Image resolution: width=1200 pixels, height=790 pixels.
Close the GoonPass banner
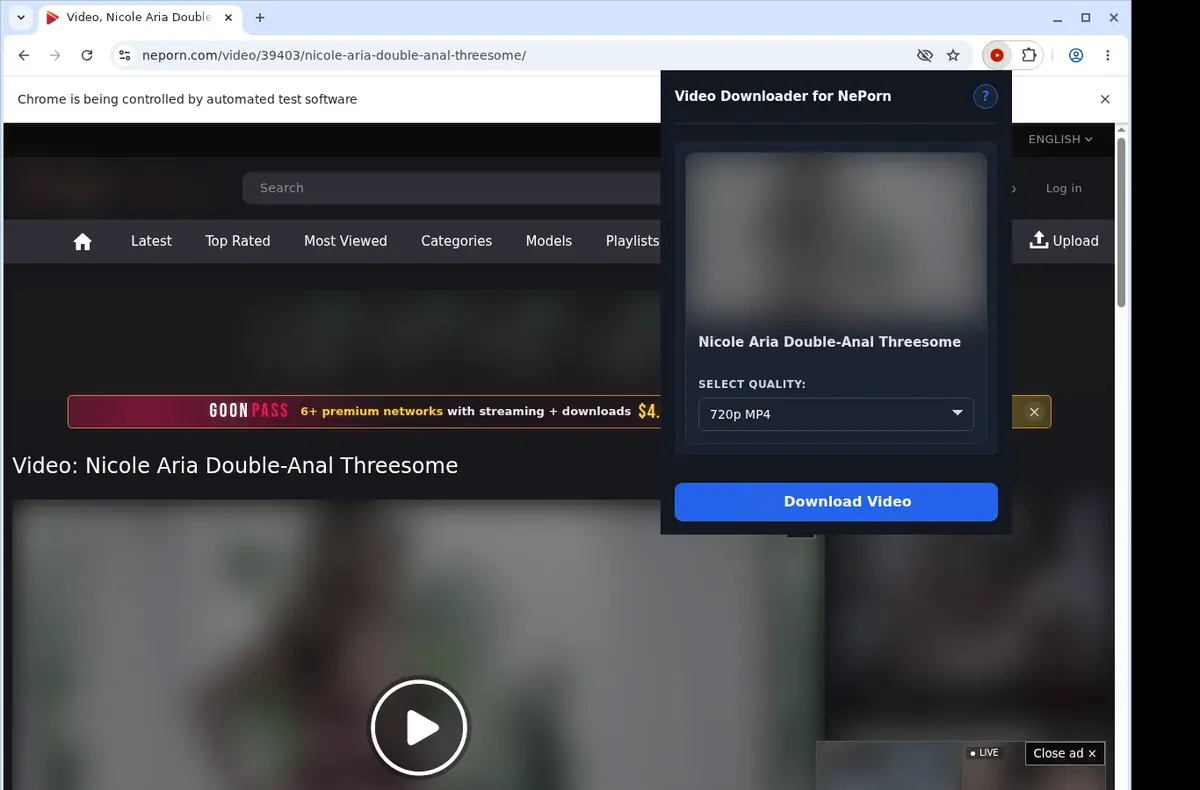1034,412
